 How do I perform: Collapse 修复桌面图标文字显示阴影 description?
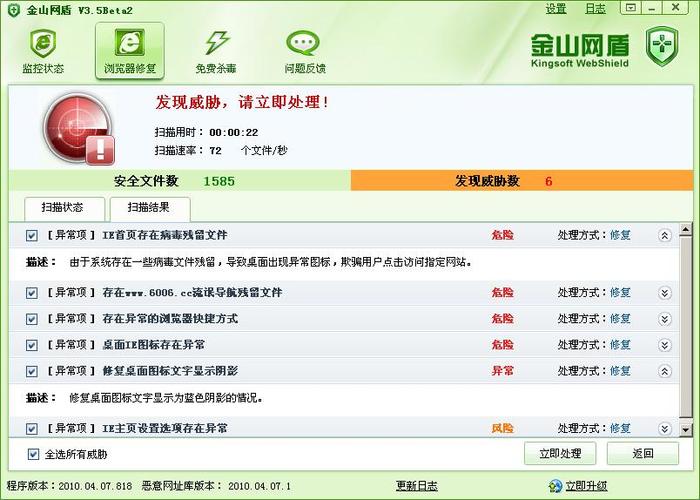click(x=665, y=371)
